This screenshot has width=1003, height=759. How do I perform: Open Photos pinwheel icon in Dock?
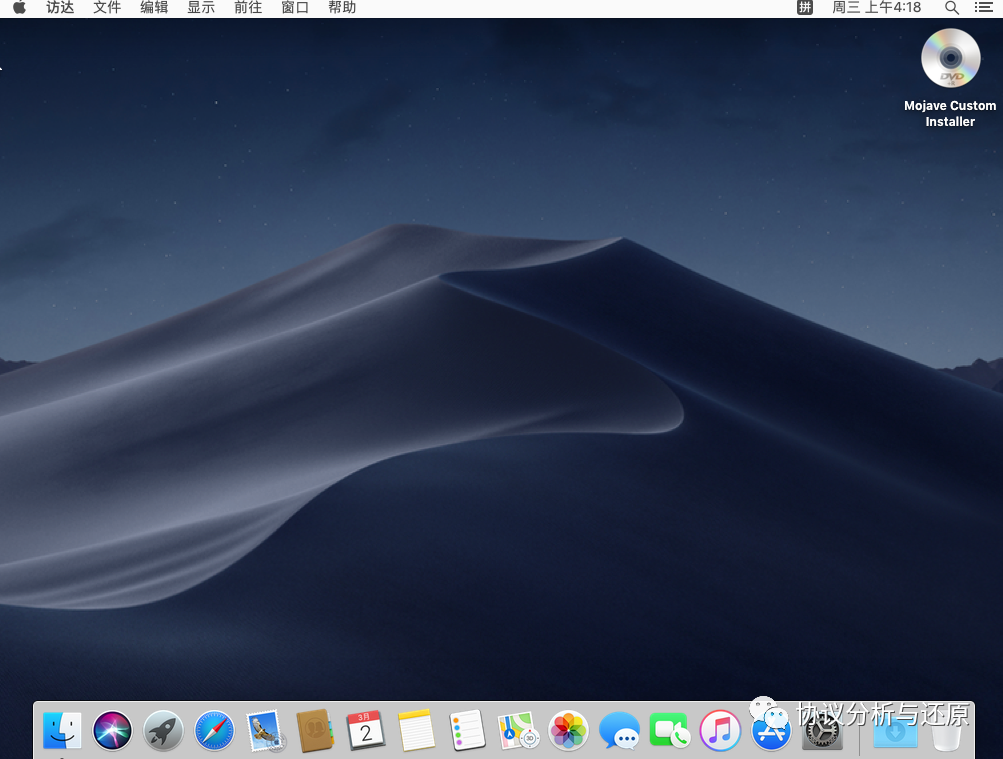click(568, 730)
